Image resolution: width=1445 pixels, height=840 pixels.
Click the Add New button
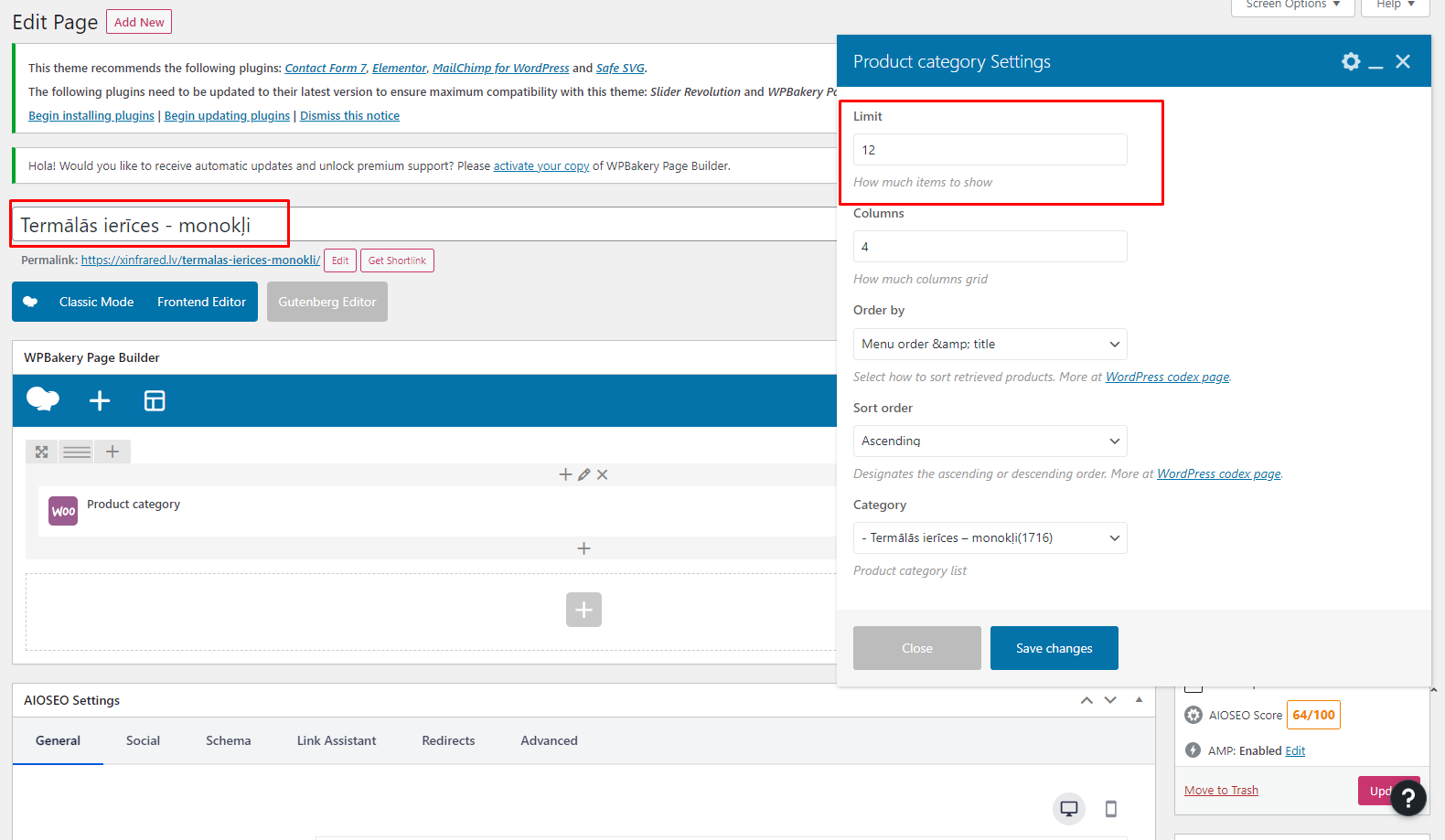click(139, 22)
